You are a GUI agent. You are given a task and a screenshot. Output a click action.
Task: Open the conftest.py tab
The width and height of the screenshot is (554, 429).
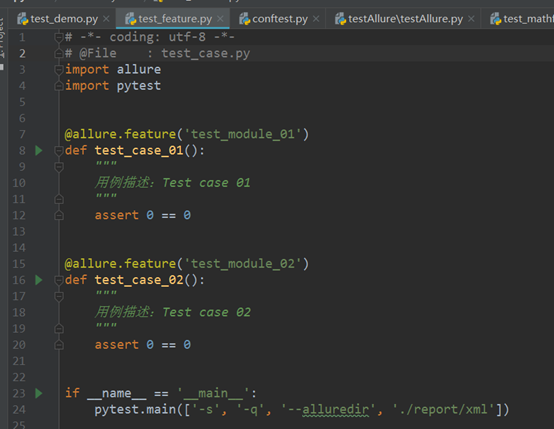(x=280, y=19)
